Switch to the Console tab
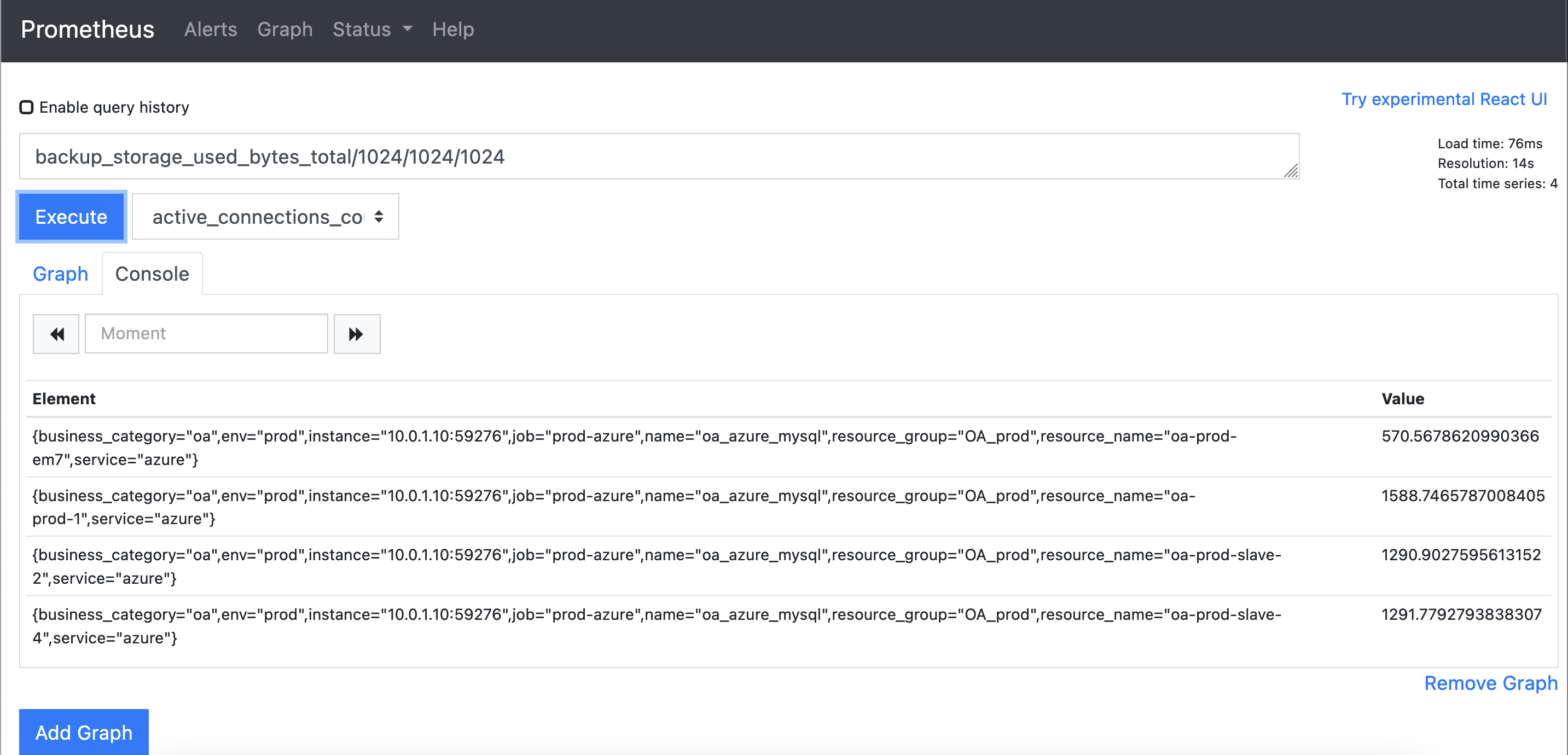The width and height of the screenshot is (1568, 755). 151,274
